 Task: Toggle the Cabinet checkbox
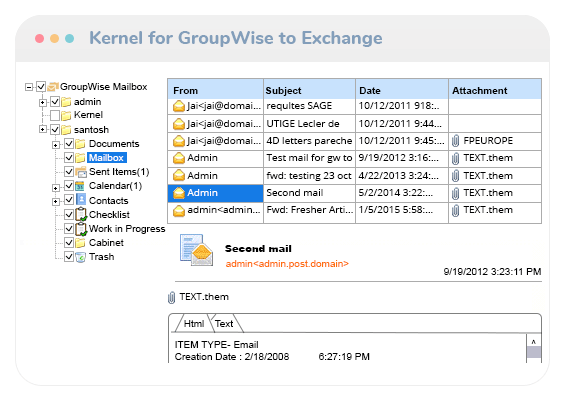click(x=69, y=242)
